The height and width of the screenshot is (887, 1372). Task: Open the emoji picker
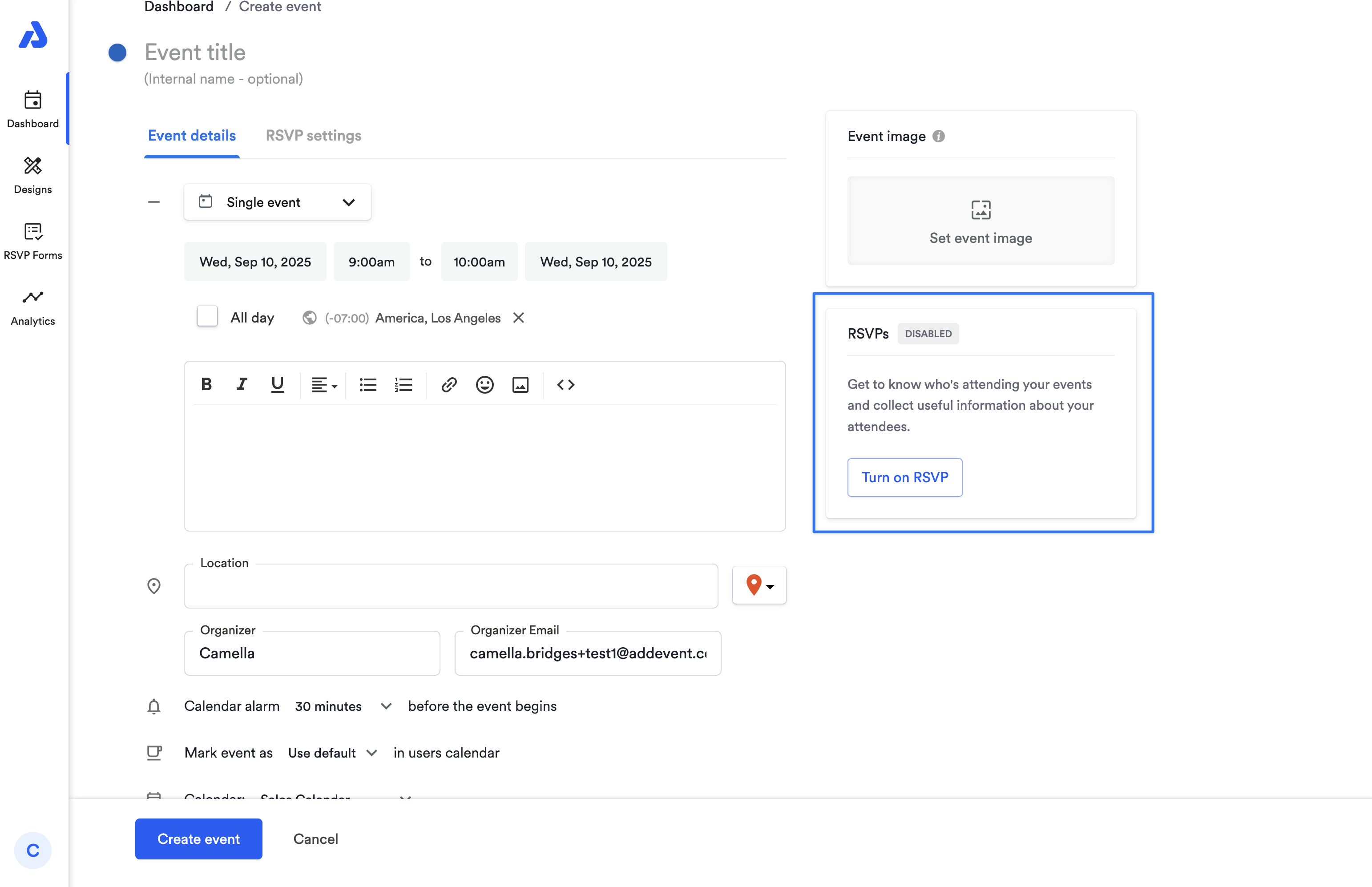tap(484, 385)
